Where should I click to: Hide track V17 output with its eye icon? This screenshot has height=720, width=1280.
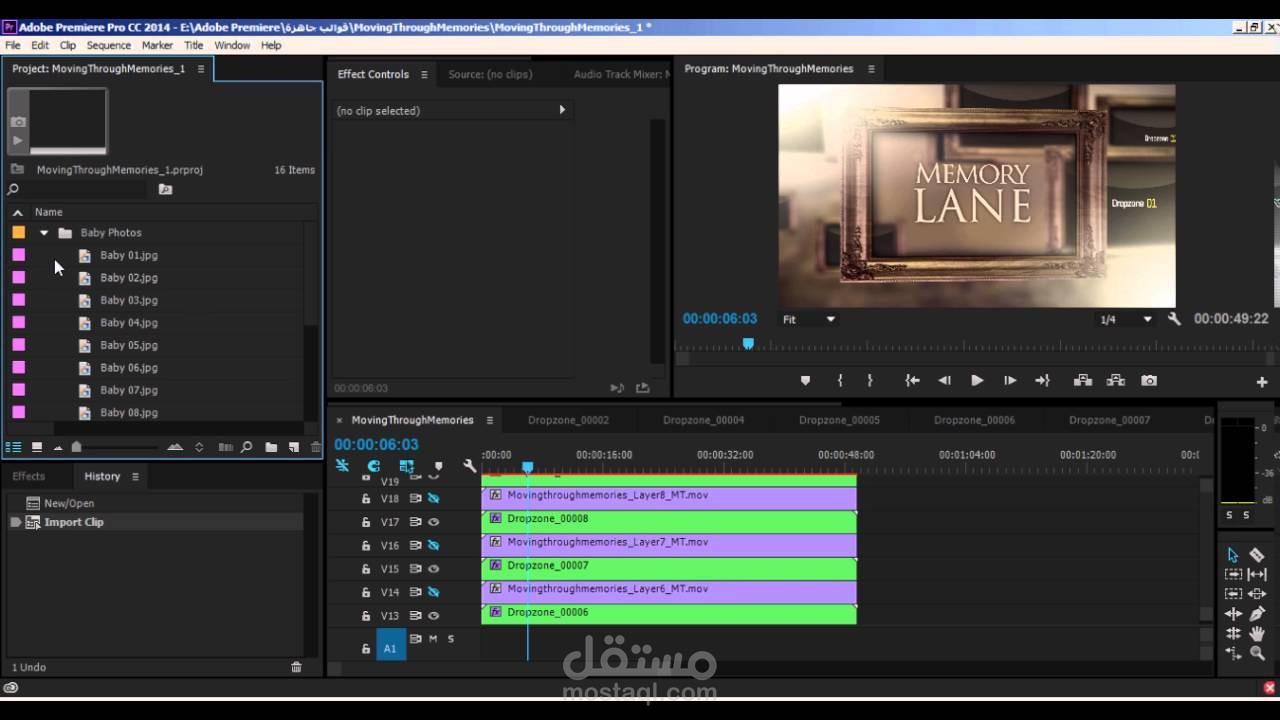tap(433, 522)
